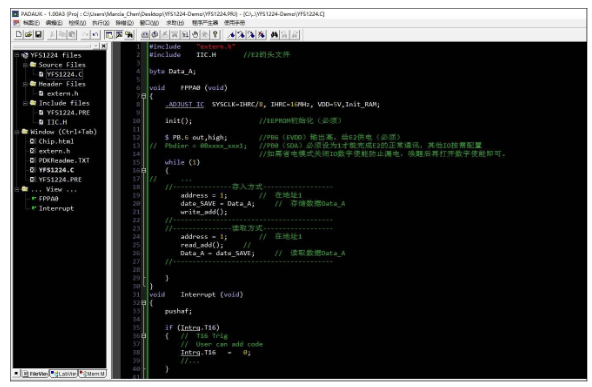This screenshot has height=387, width=592.
Task: Fold the Interrupt function block at line 32
Action: point(143,303)
